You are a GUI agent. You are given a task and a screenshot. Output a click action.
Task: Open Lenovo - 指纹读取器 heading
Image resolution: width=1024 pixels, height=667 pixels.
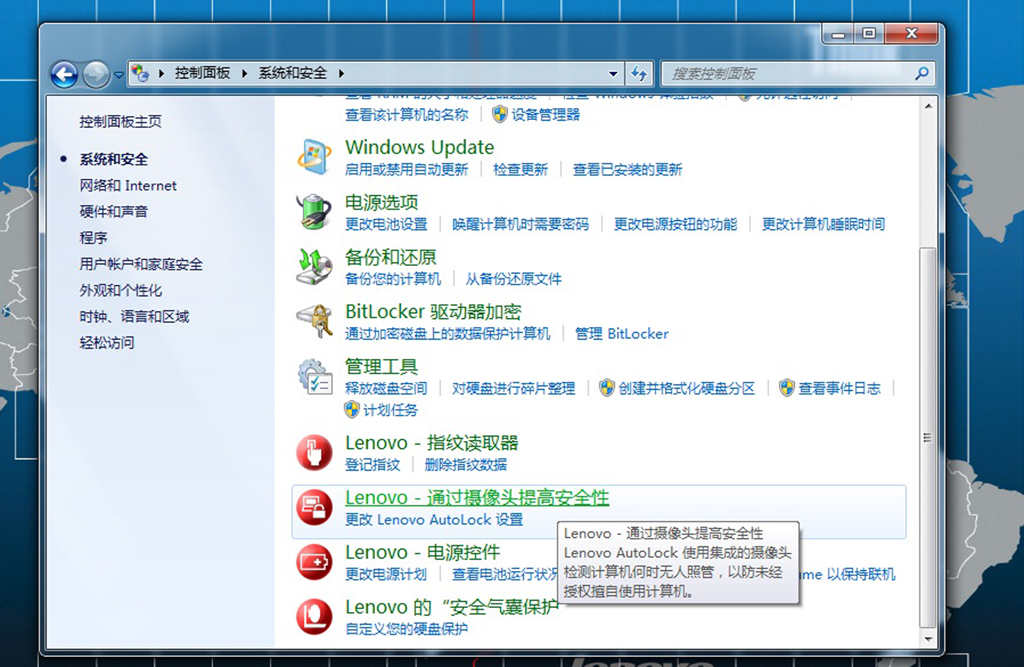(432, 443)
